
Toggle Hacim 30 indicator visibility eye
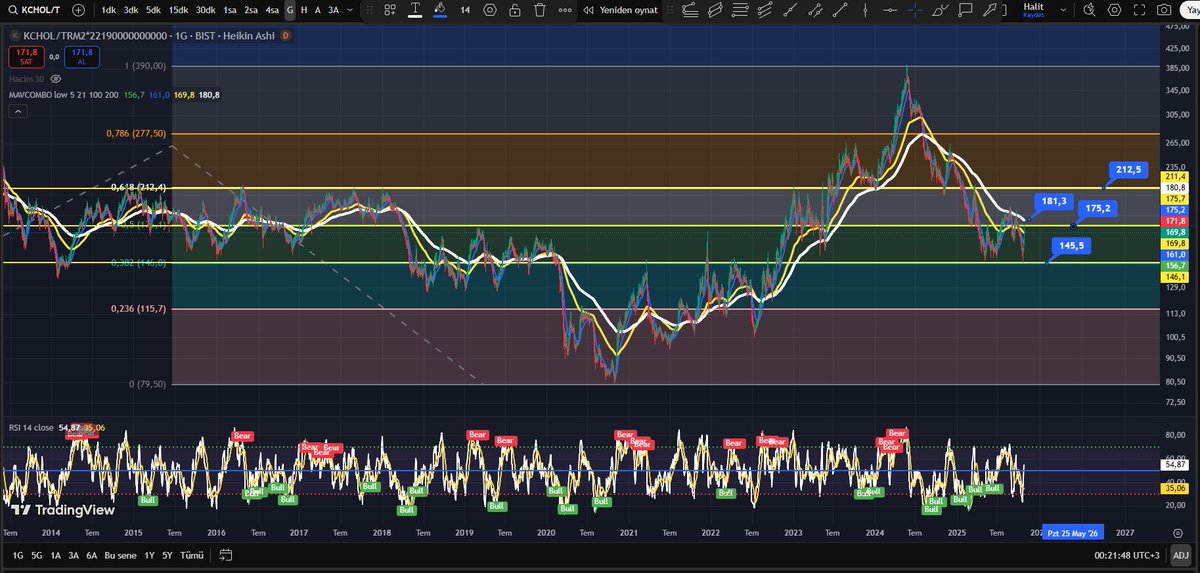[56, 78]
